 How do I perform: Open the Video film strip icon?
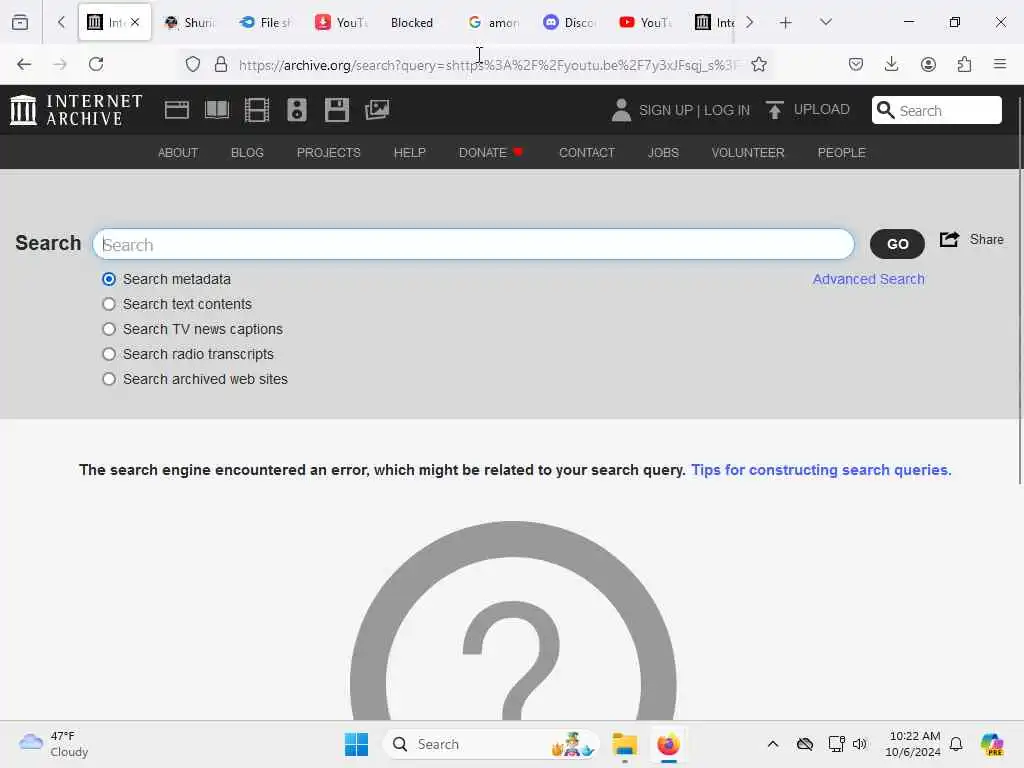click(257, 110)
